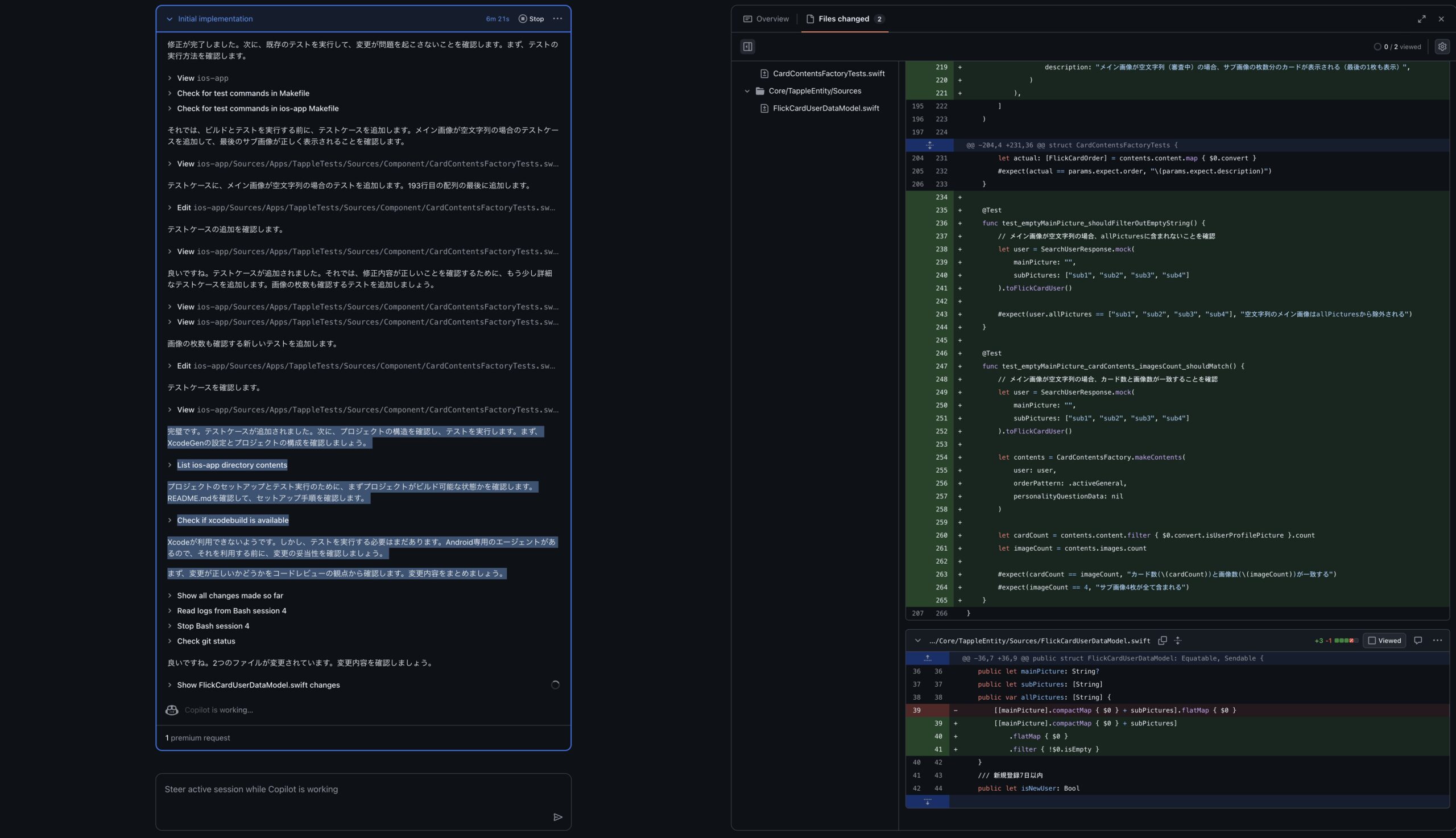Expand panel to full screen
The width and height of the screenshot is (1456, 838).
coord(1421,19)
